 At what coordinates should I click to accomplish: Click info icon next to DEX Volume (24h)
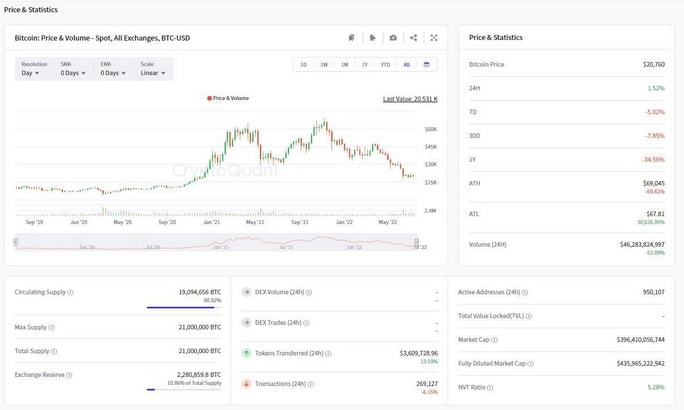click(309, 293)
